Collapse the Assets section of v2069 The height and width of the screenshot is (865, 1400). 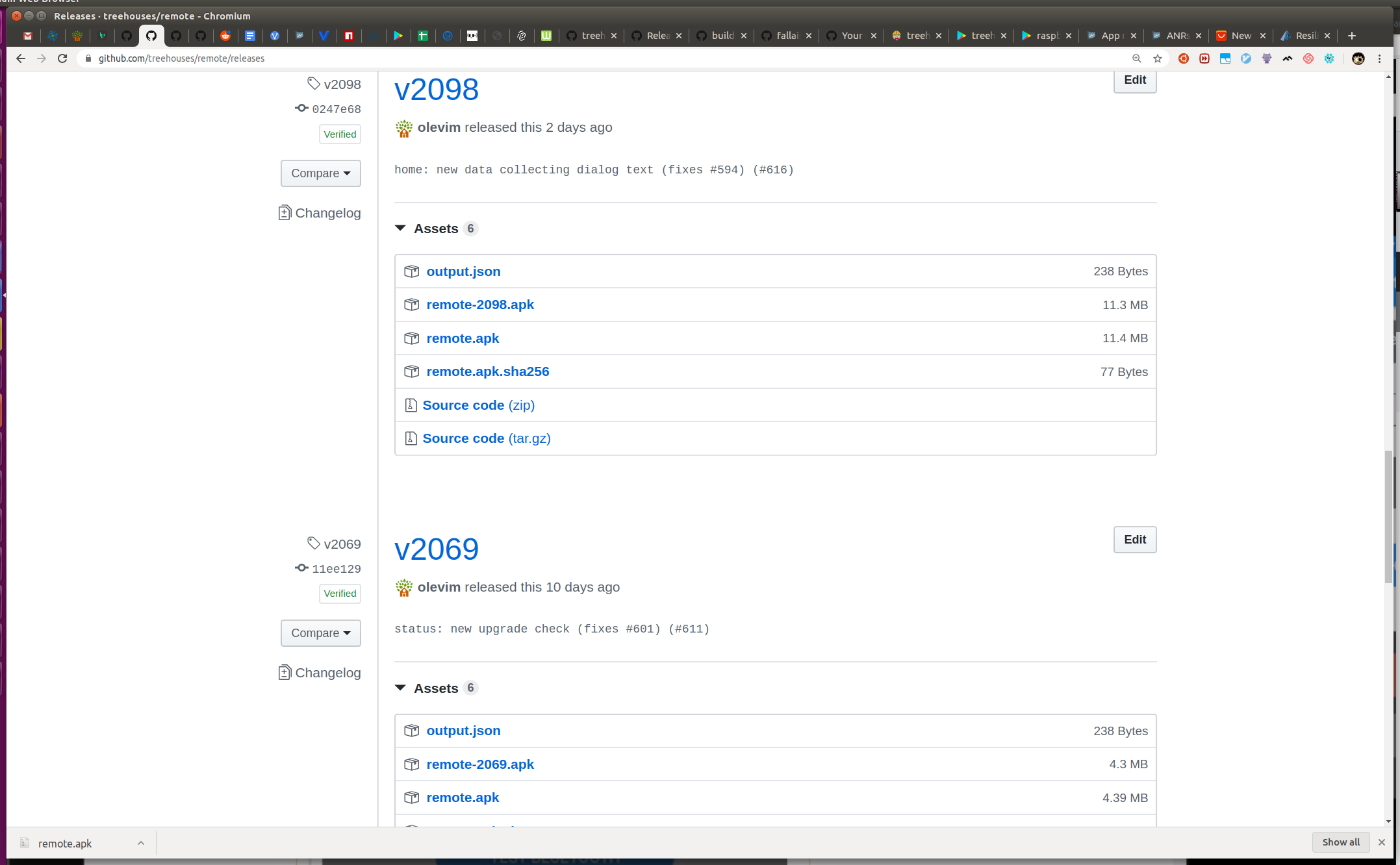pos(400,688)
